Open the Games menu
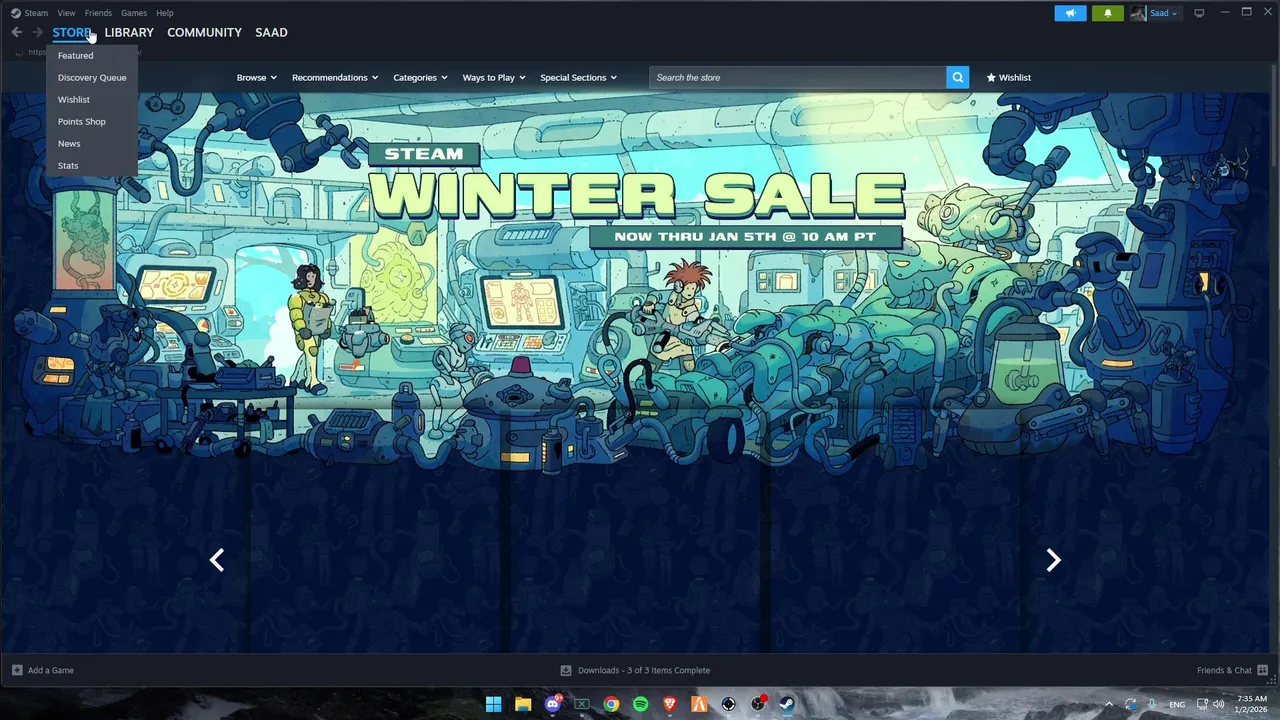 (x=134, y=13)
